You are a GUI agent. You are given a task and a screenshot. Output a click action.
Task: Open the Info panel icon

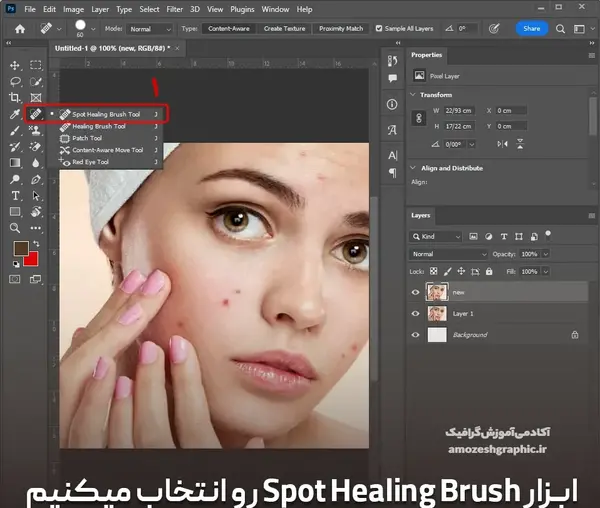(x=392, y=104)
